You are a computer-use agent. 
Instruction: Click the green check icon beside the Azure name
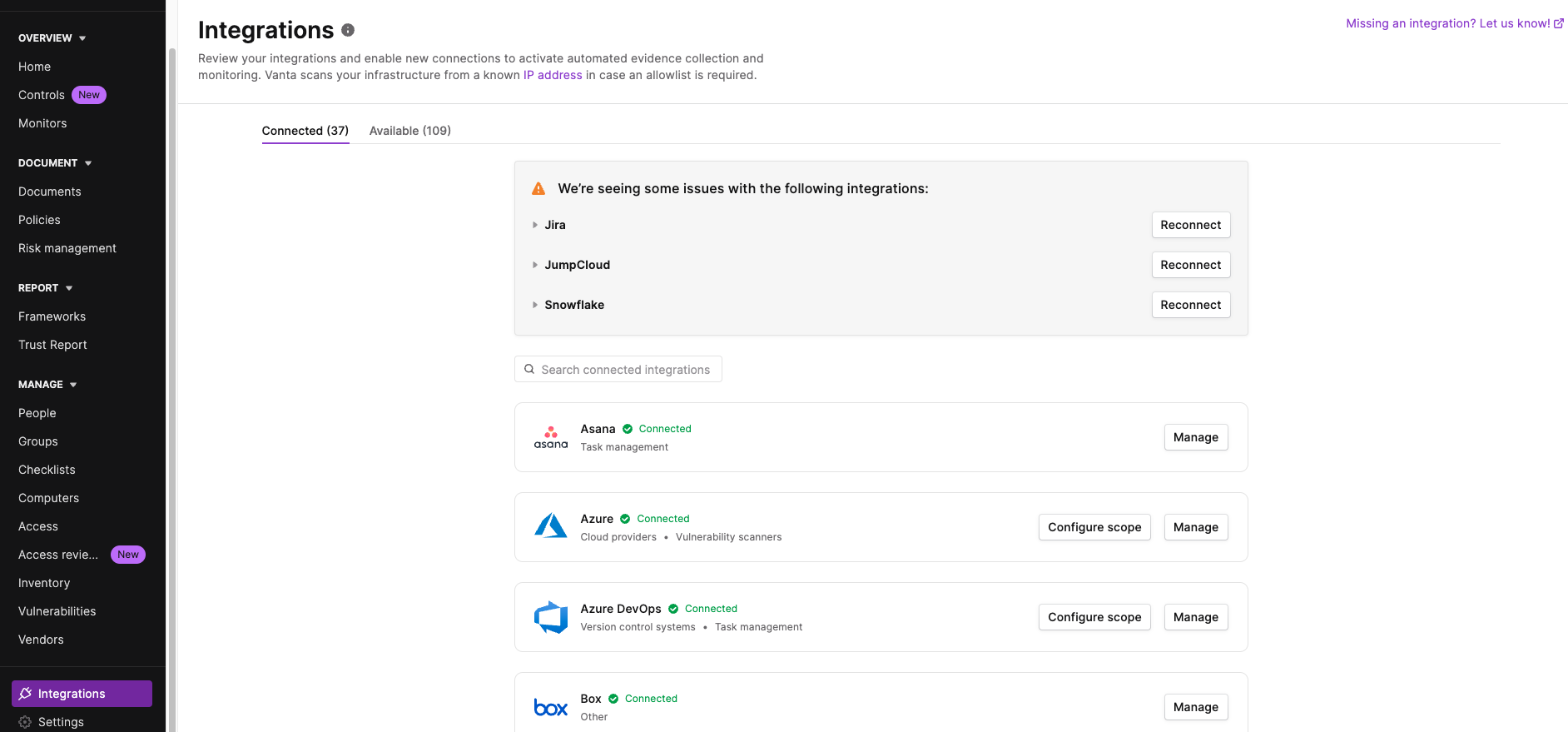click(x=625, y=519)
